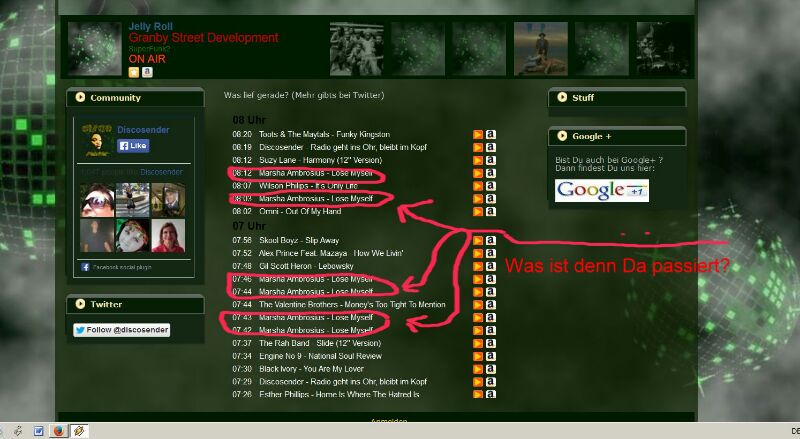
Task: Switch to Firefox in the taskbar
Action: [x=59, y=431]
